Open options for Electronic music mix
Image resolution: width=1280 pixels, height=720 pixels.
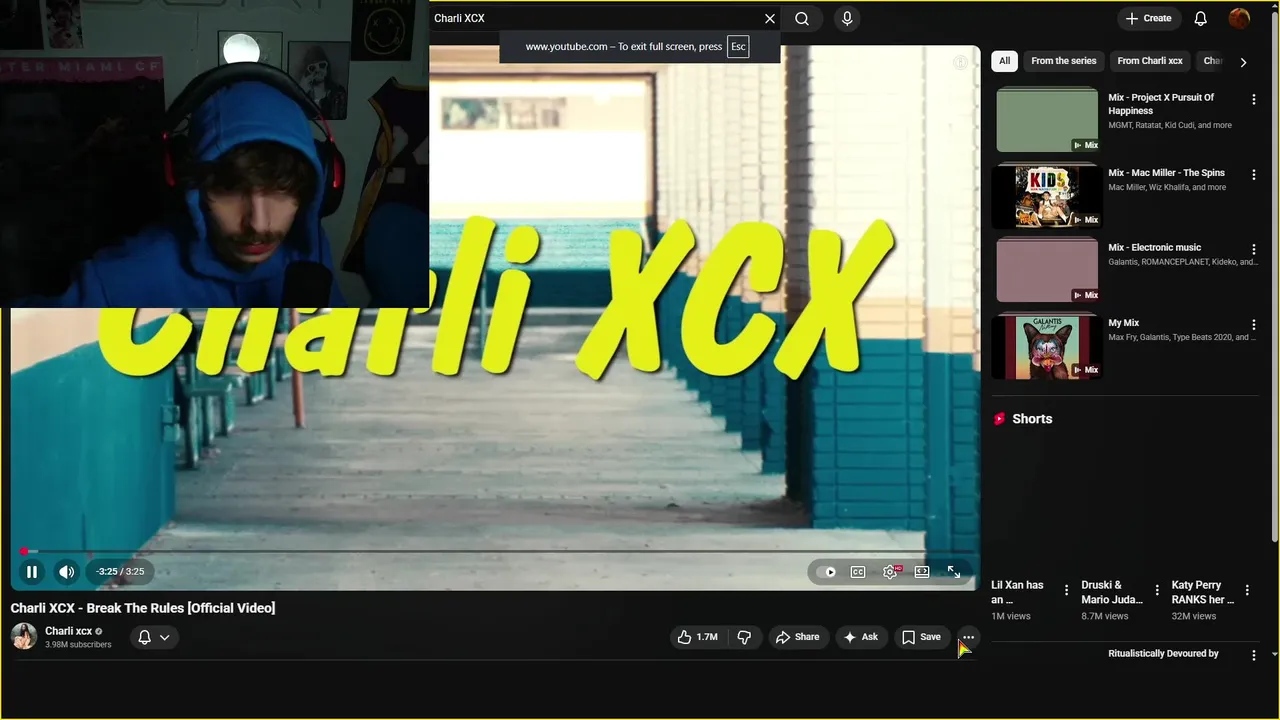point(1253,249)
